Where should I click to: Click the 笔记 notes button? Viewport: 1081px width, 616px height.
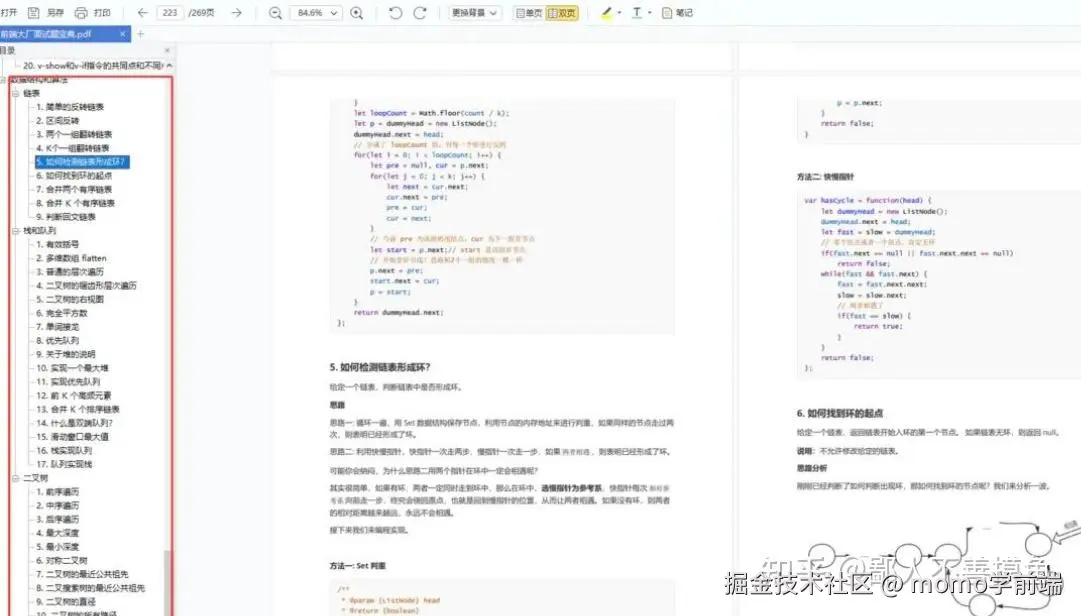[x=677, y=12]
